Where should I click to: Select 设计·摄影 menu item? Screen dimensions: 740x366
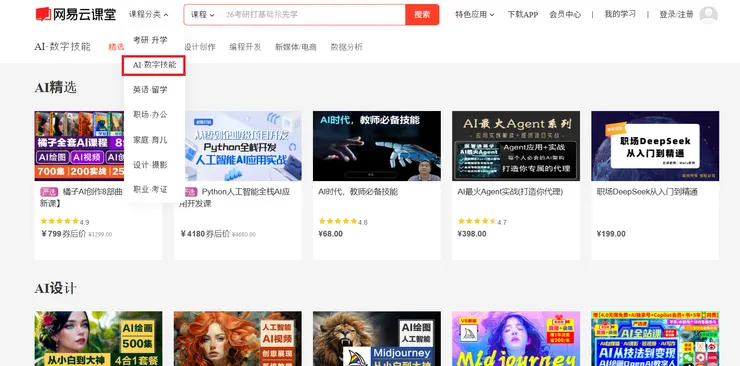click(x=150, y=165)
